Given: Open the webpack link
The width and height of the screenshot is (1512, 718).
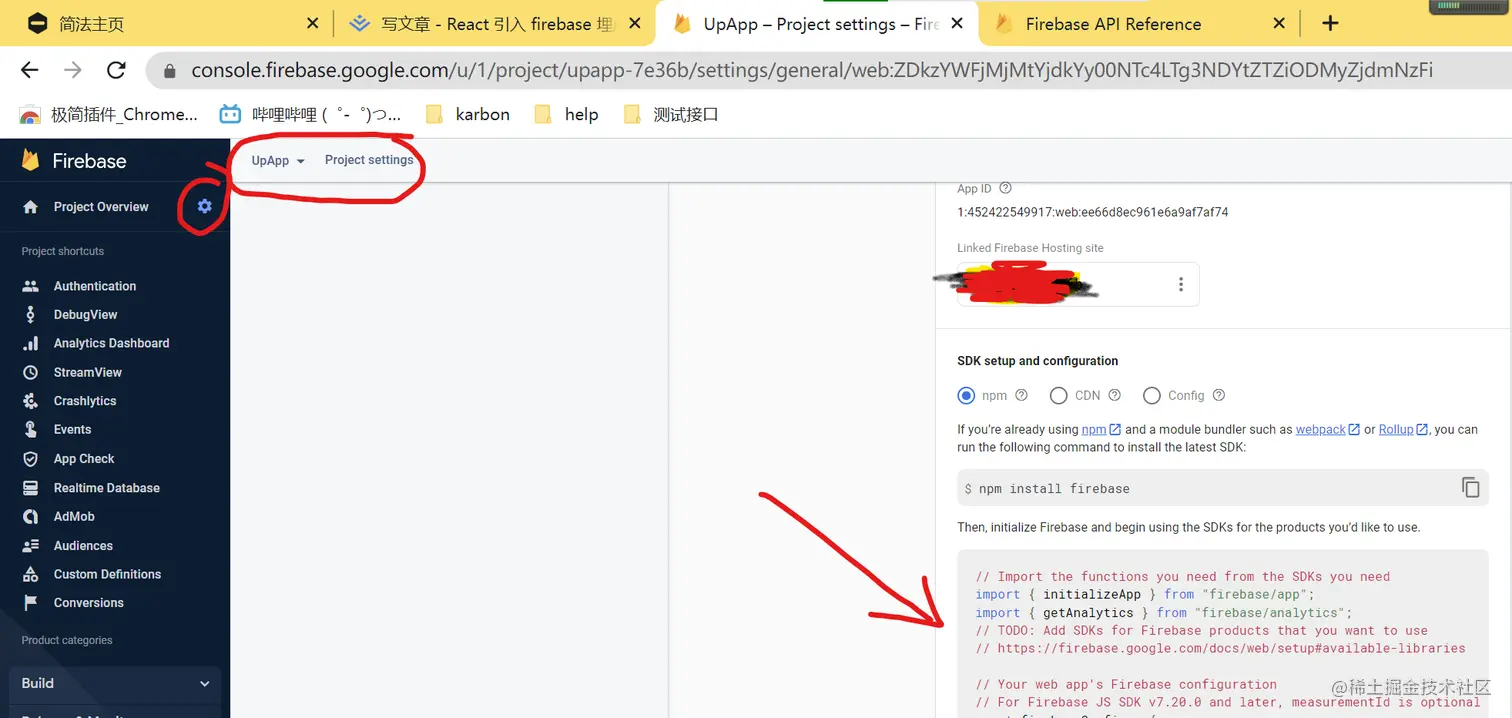Looking at the screenshot, I should [x=1327, y=429].
